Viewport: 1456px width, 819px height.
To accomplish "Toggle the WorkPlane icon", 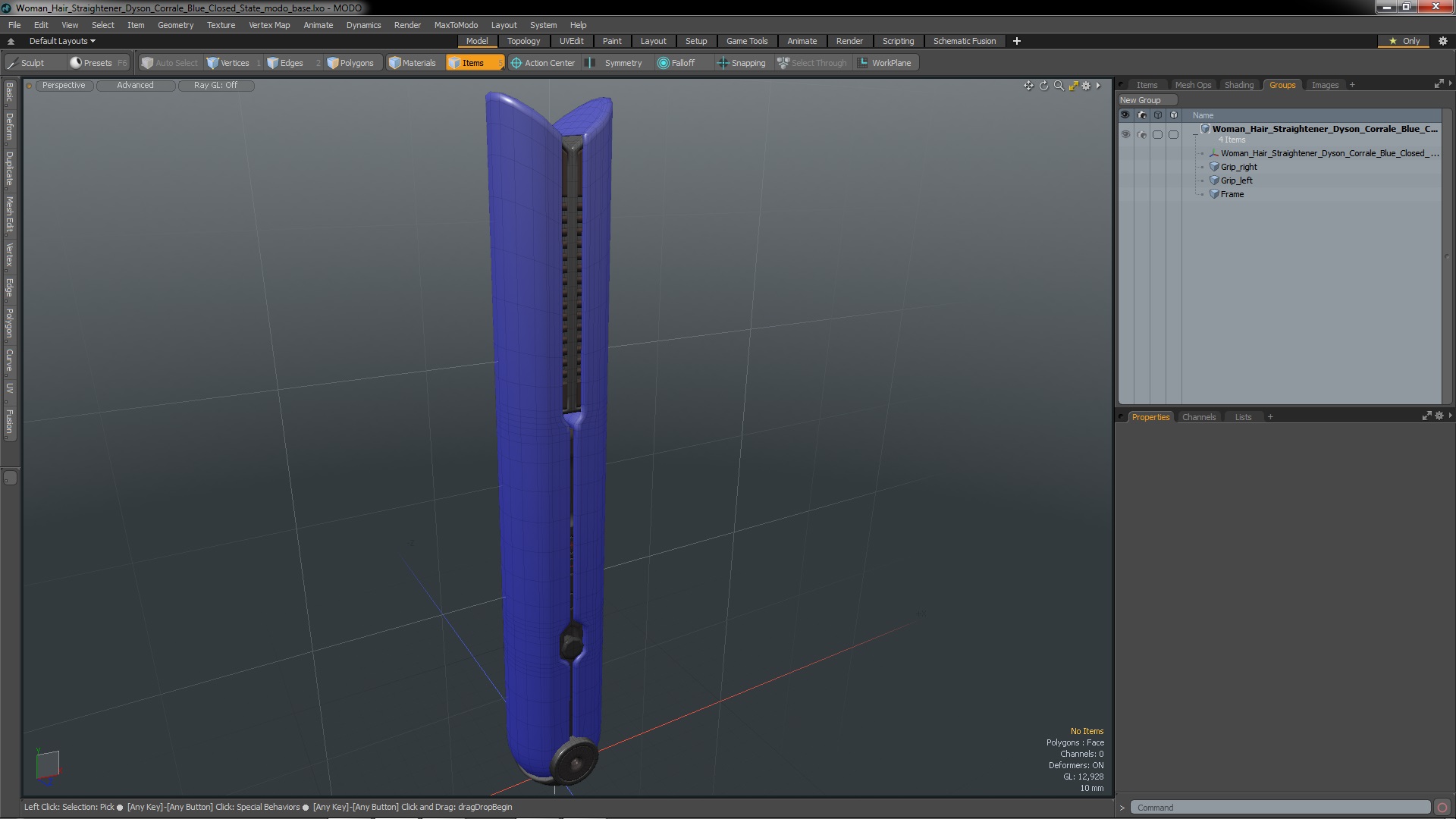I will tap(863, 63).
